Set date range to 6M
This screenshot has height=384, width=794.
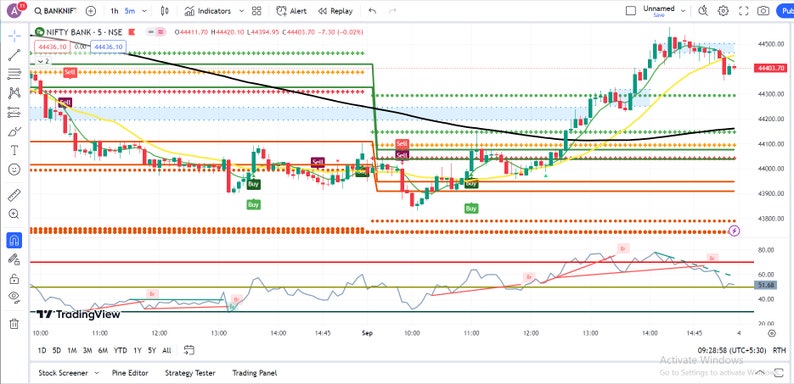point(103,350)
